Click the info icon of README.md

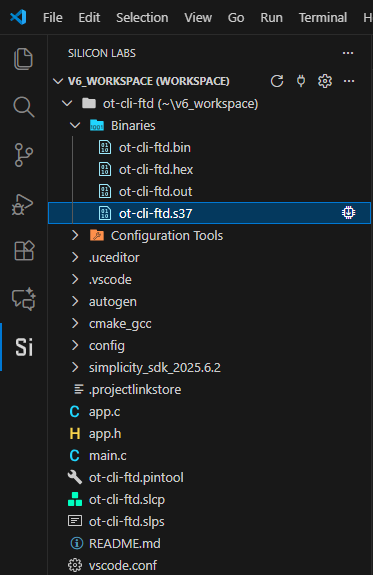pos(76,543)
